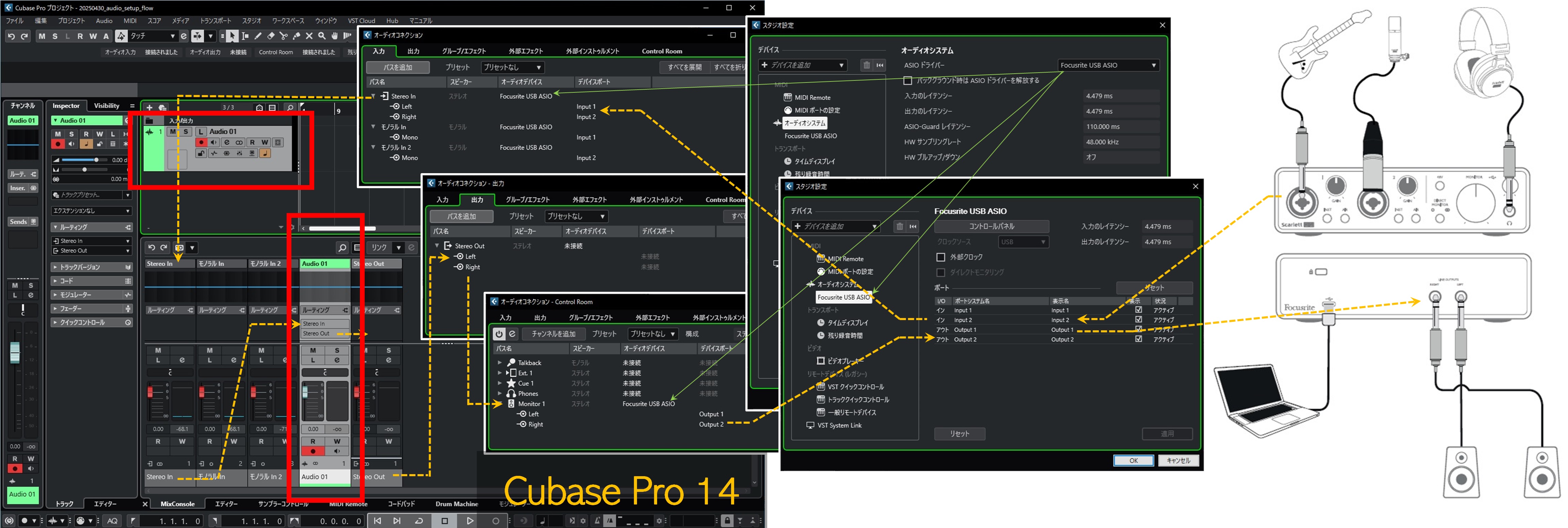The height and width of the screenshot is (528, 1568).
Task: Open the スタジオ menu
Action: 252,21
